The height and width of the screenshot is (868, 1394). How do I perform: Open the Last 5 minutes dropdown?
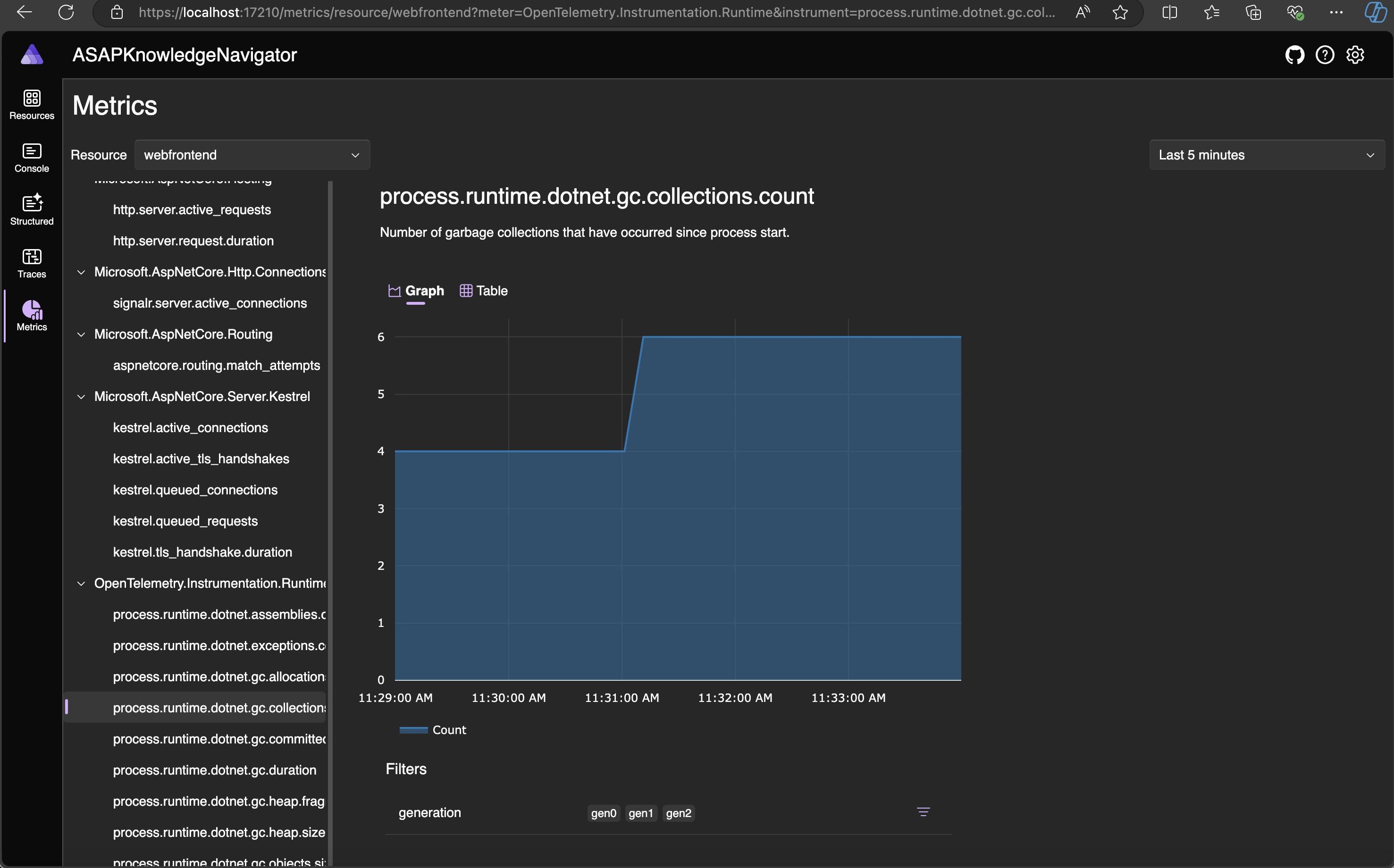pyautogui.click(x=1267, y=155)
